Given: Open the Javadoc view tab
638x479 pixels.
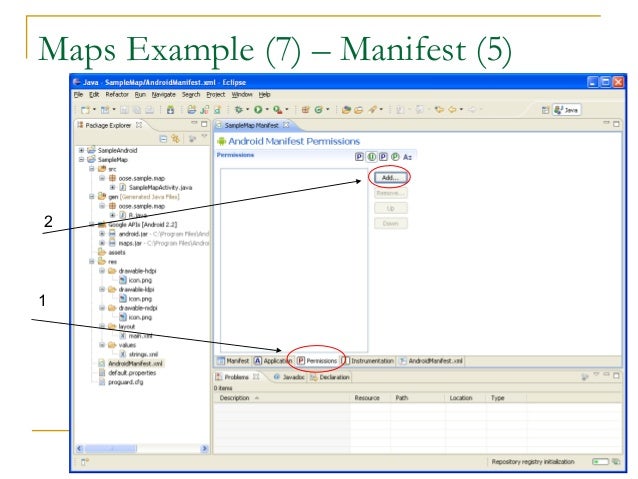Looking at the screenshot, I should [289, 377].
